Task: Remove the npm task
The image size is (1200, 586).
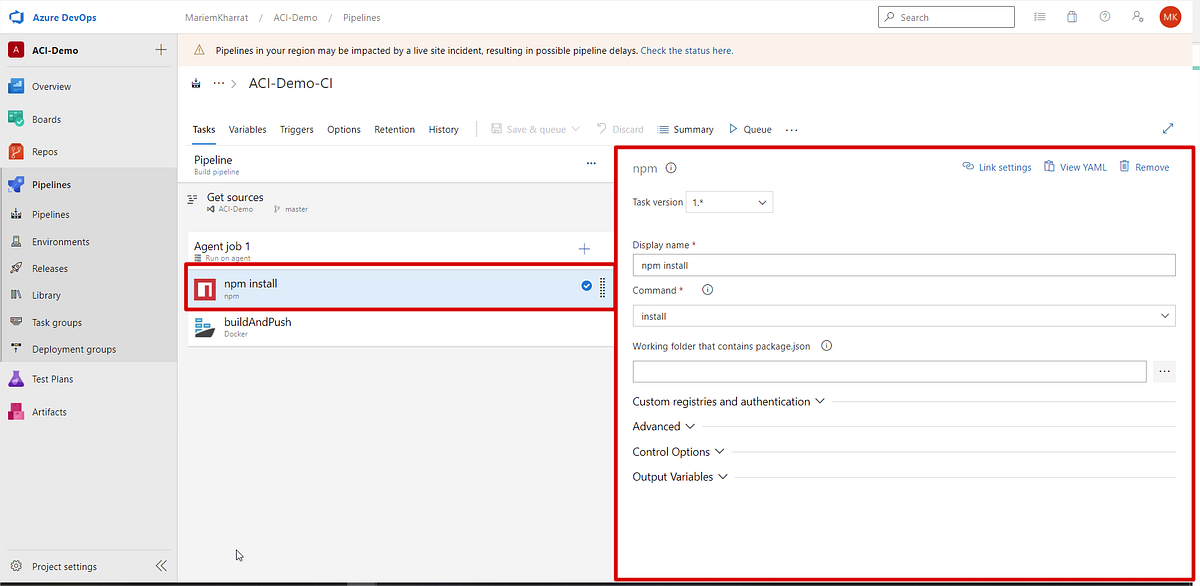Action: click(1144, 166)
